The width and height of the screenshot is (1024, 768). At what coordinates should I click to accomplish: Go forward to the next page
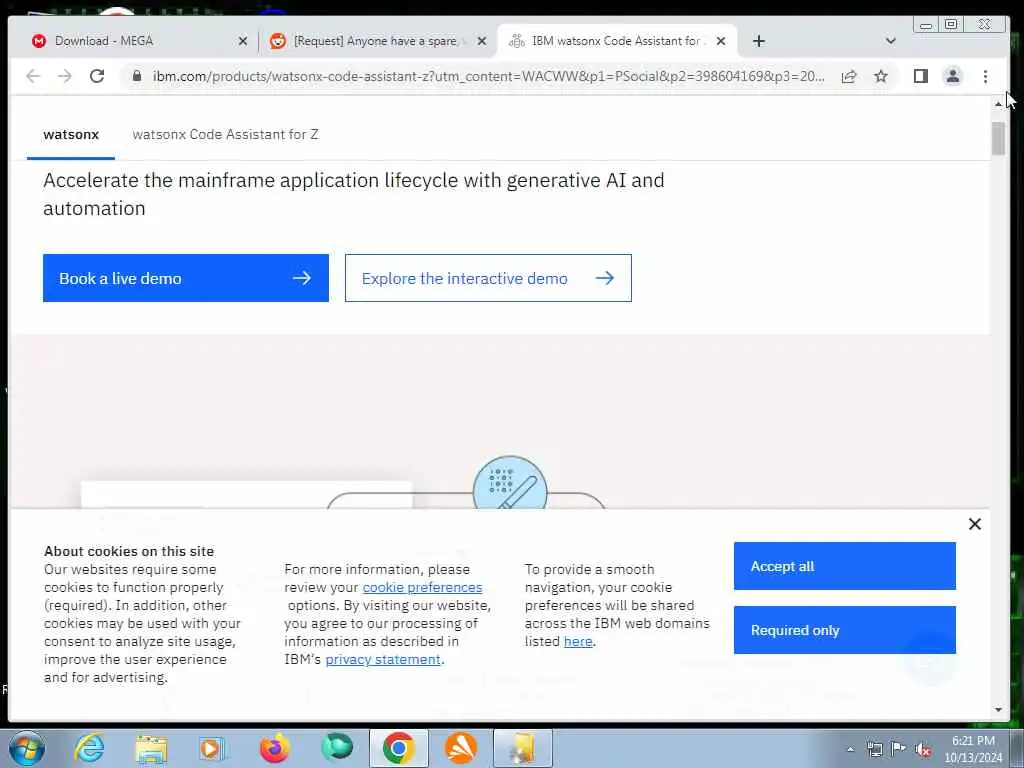click(65, 76)
